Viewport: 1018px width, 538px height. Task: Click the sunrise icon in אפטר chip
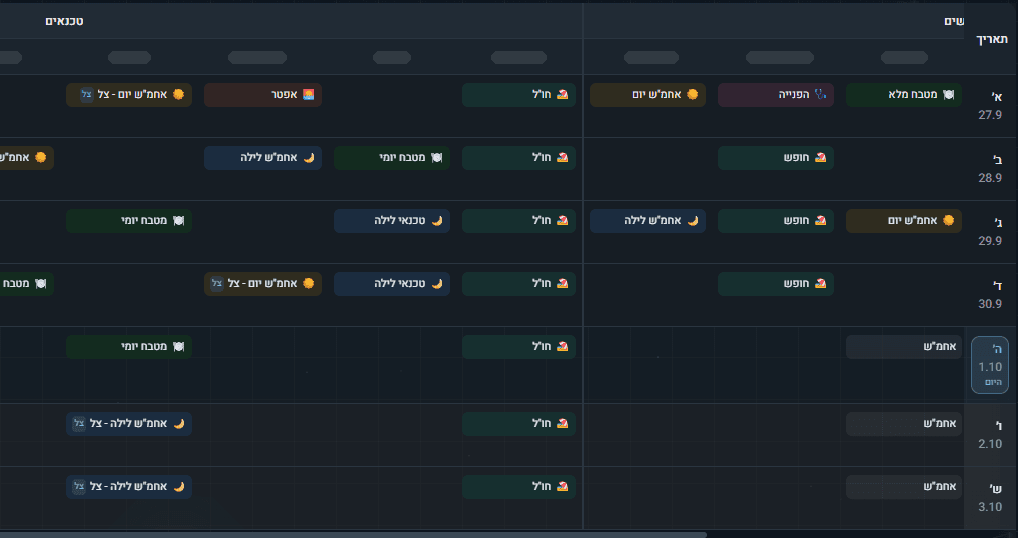pos(309,95)
